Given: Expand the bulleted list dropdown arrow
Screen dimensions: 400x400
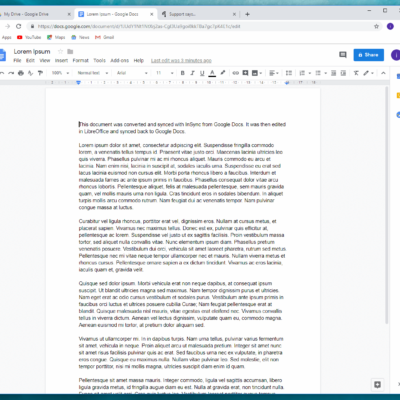Looking at the screenshot, I should pos(325,73).
